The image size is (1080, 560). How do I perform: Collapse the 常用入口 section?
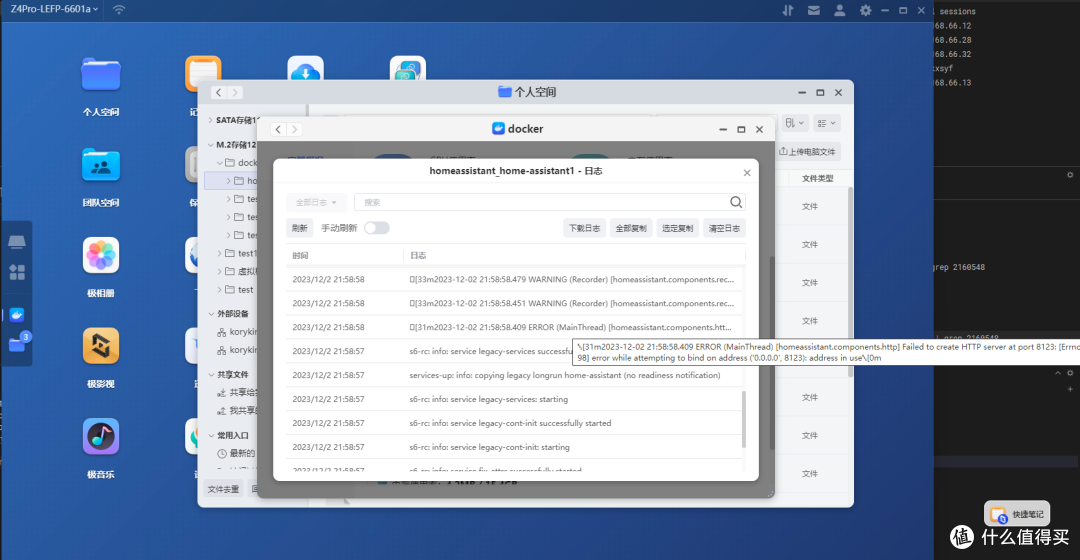[211, 435]
